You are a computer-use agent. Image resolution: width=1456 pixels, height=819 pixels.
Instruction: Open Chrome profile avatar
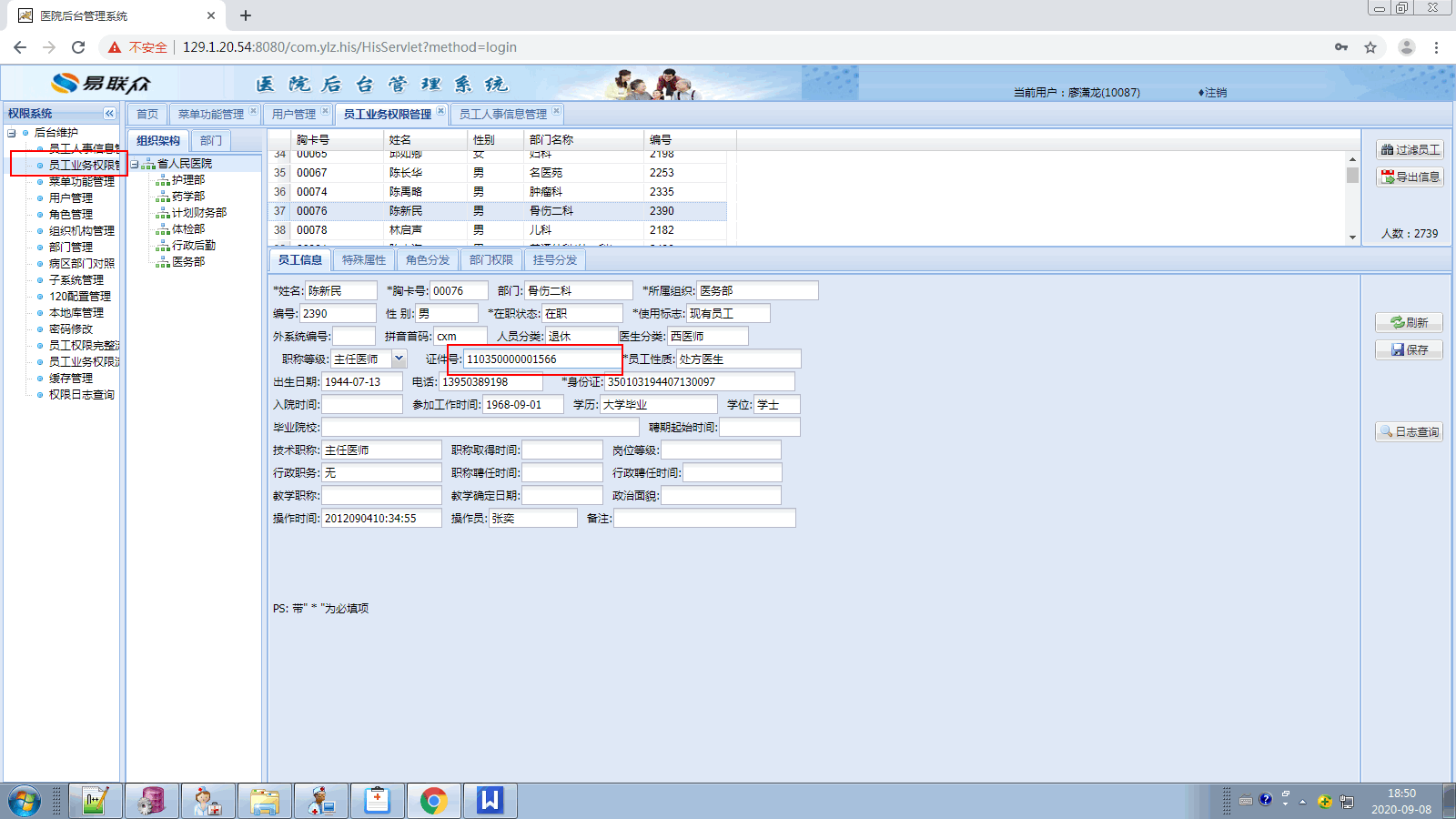(1407, 47)
